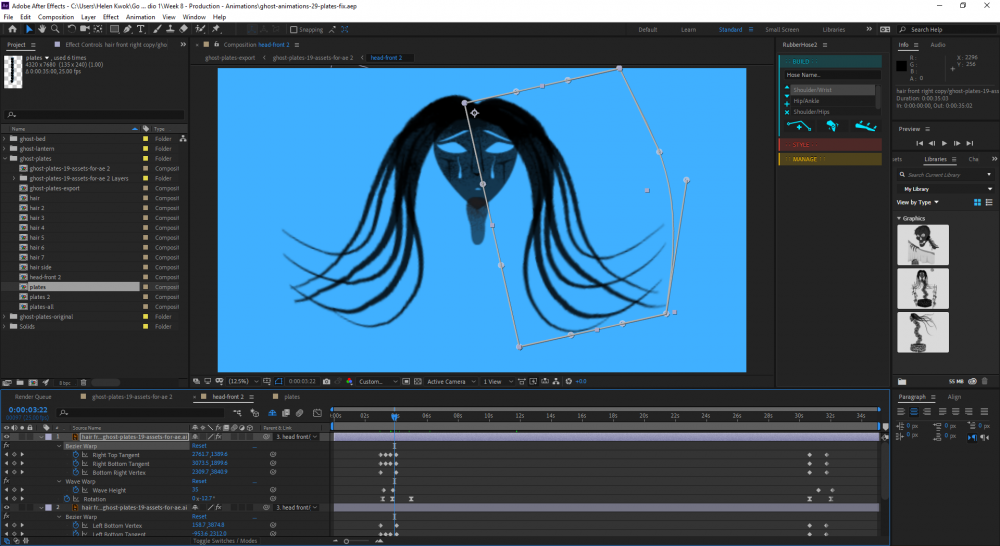
Task: Create new folder in Project panel
Action: (20, 383)
